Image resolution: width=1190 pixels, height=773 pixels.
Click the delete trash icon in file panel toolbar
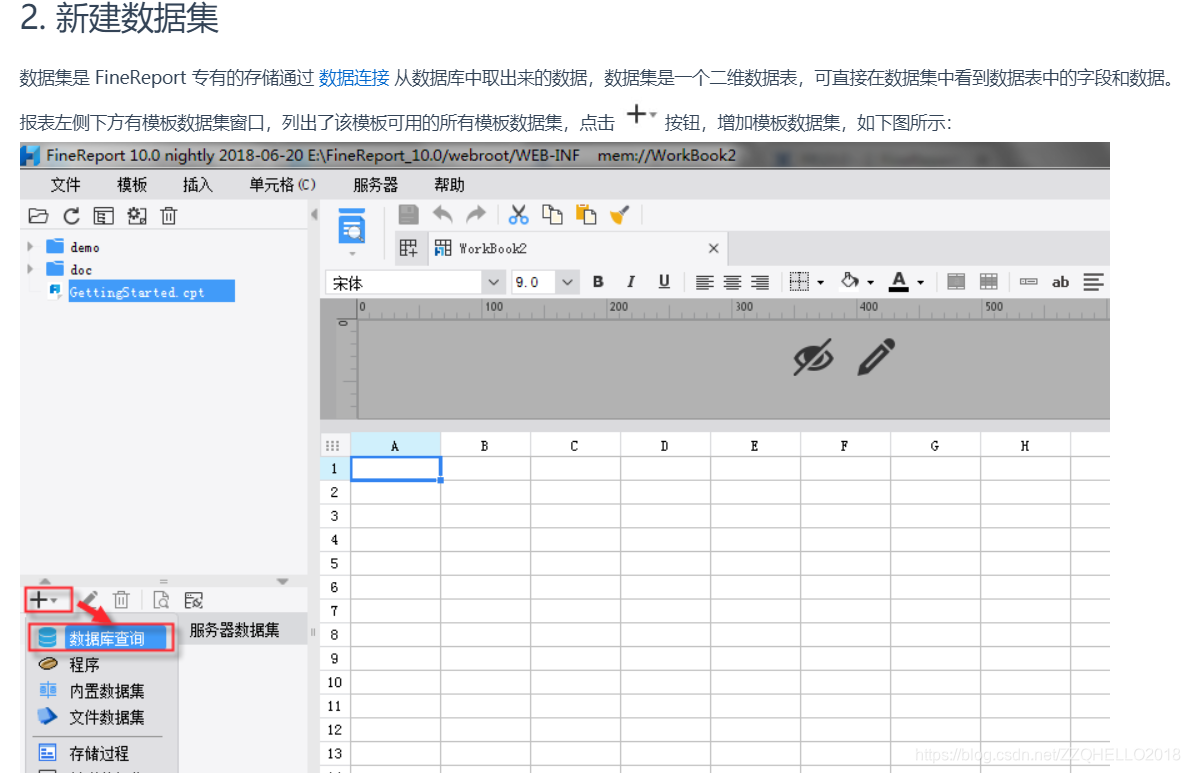[168, 216]
